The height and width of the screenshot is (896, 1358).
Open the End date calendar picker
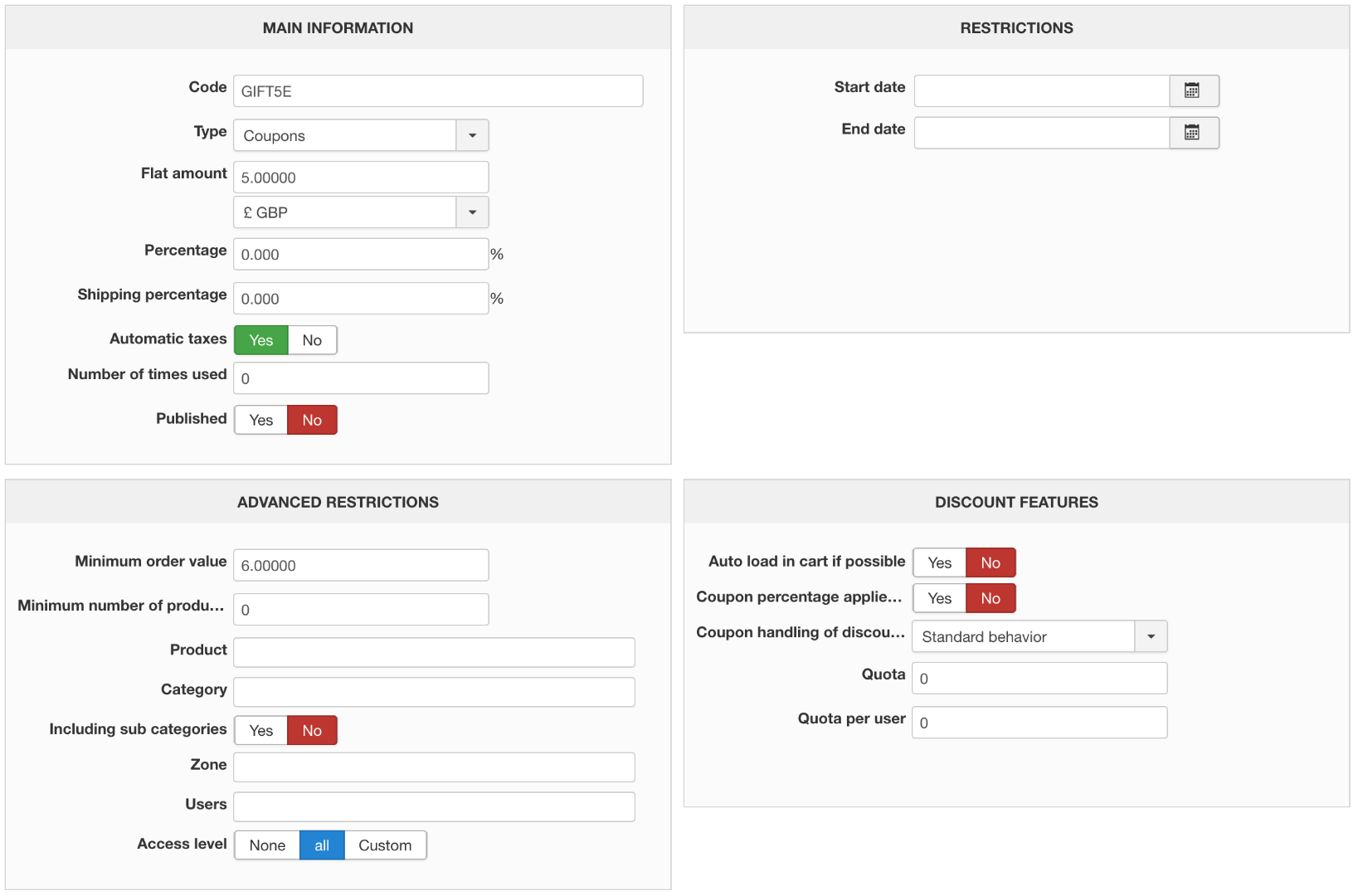click(1193, 133)
